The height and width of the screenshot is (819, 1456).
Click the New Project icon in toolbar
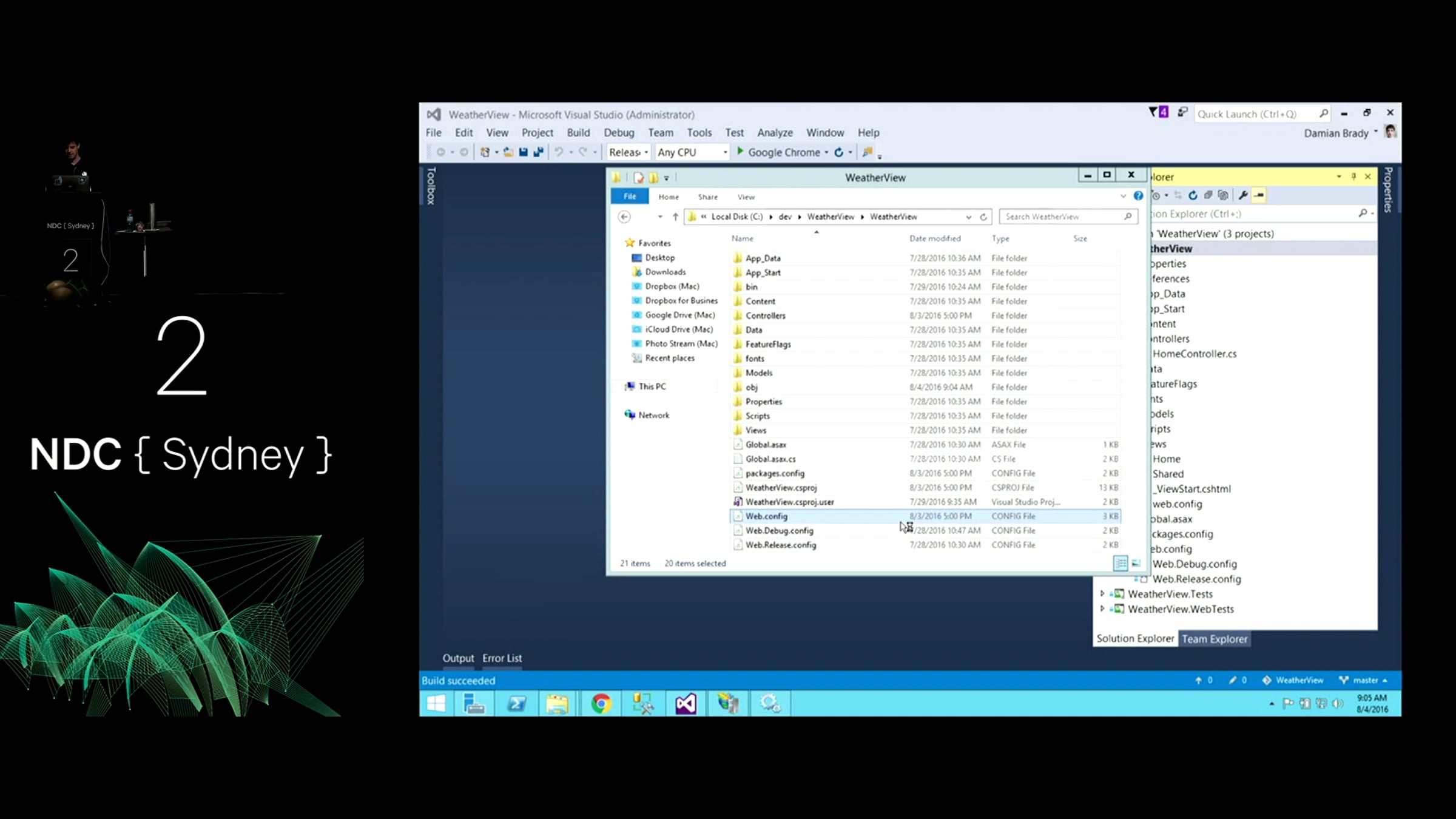485,152
